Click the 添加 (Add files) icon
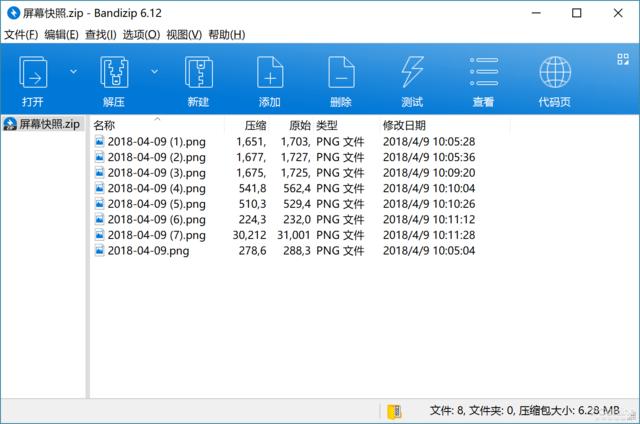The height and width of the screenshot is (424, 640). (269, 74)
